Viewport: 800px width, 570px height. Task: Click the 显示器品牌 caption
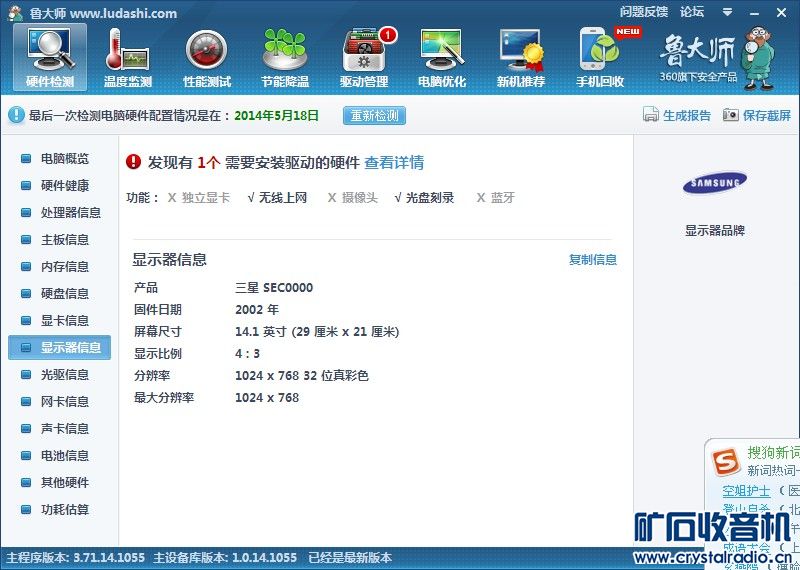pos(715,231)
